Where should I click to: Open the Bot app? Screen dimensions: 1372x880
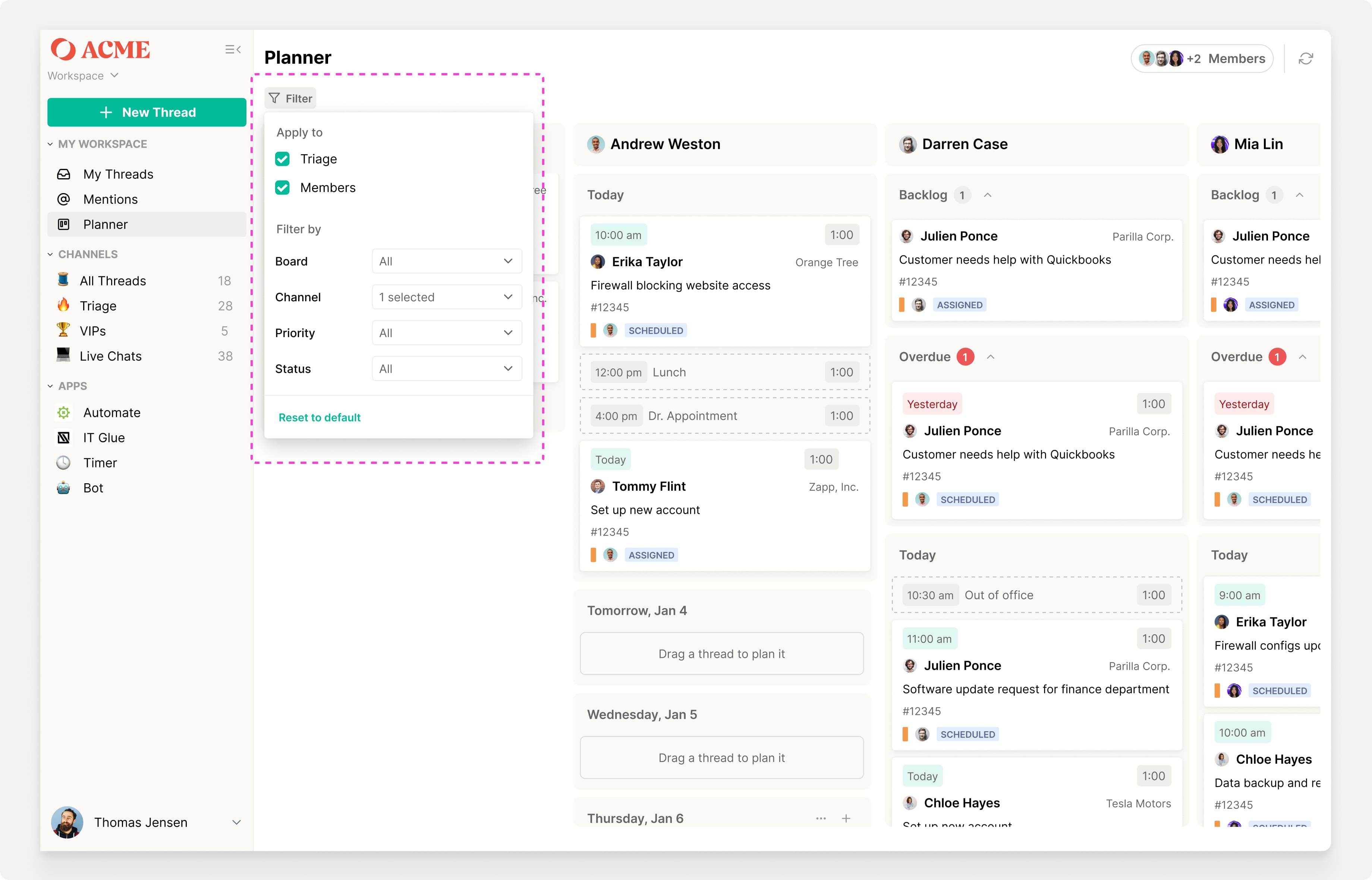click(93, 488)
